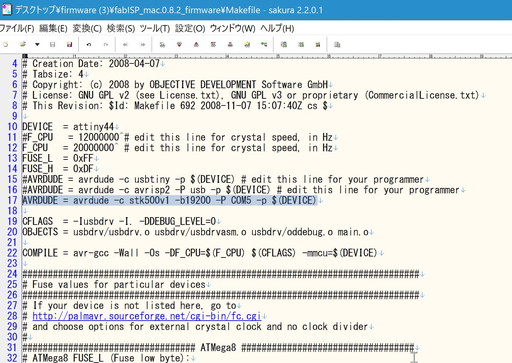
Task: Open the ツール(T) menu
Action: (x=155, y=29)
